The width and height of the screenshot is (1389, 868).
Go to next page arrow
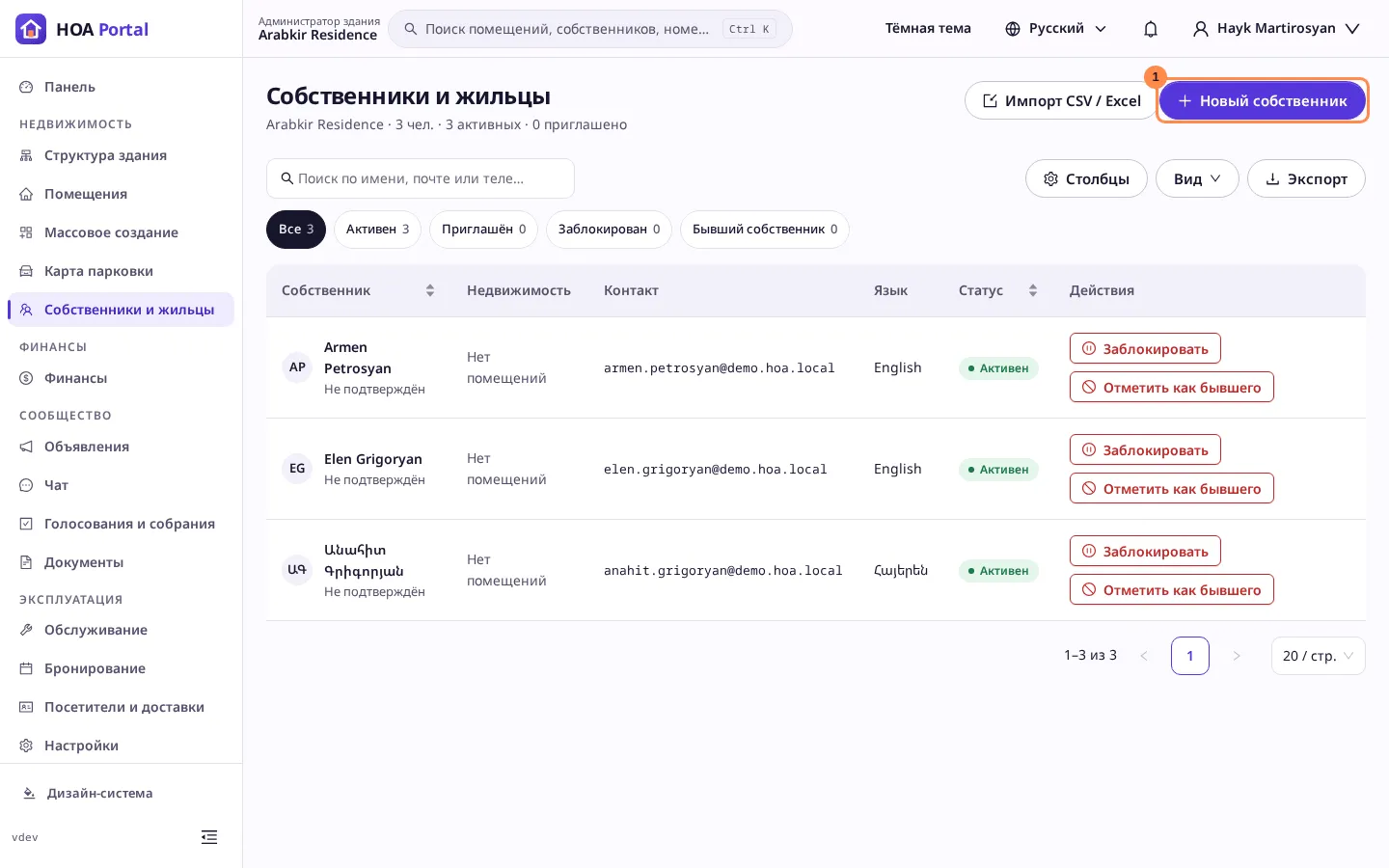1237,656
